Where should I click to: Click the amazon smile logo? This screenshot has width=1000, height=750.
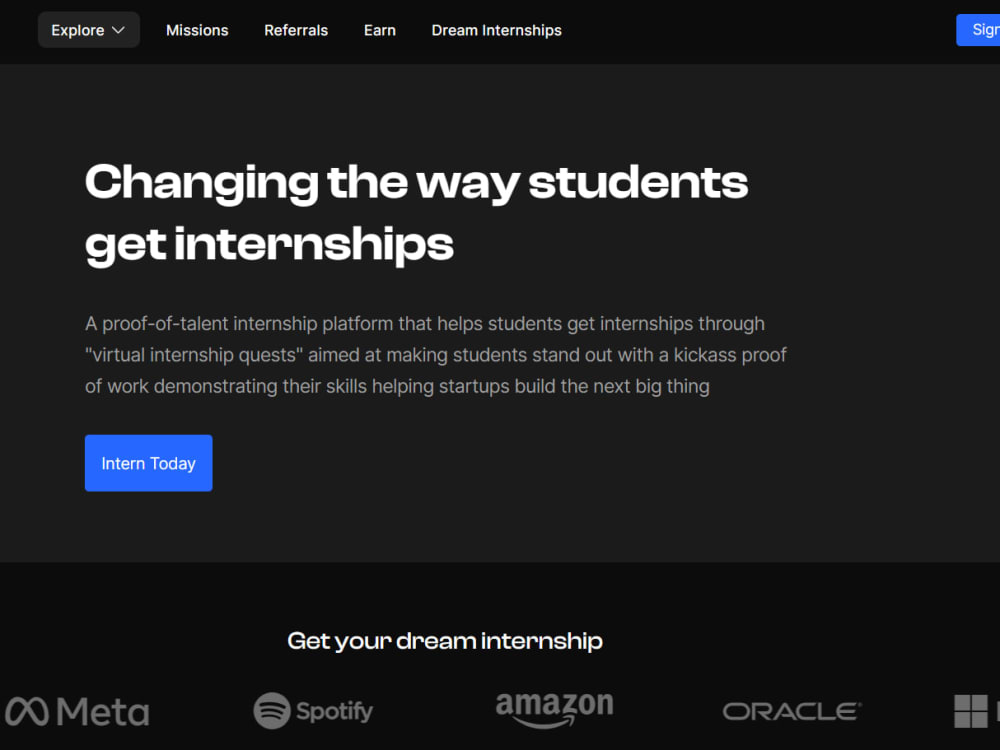click(555, 708)
